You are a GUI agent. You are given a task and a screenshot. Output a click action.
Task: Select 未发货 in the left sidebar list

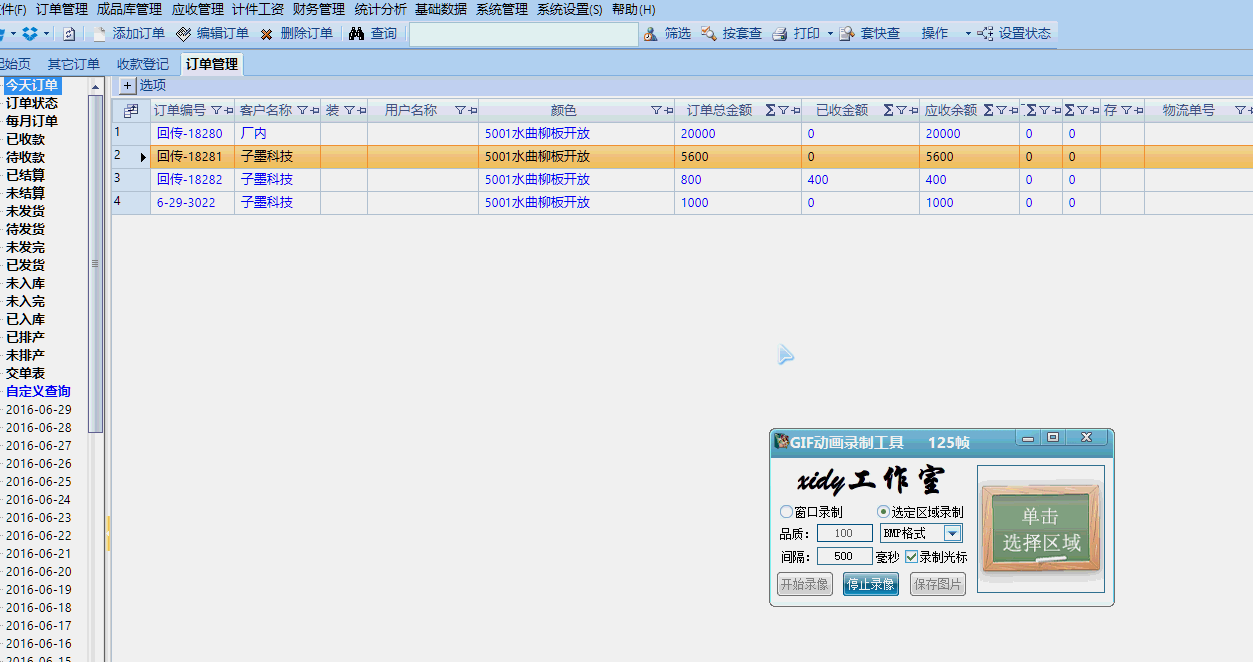[x=25, y=211]
